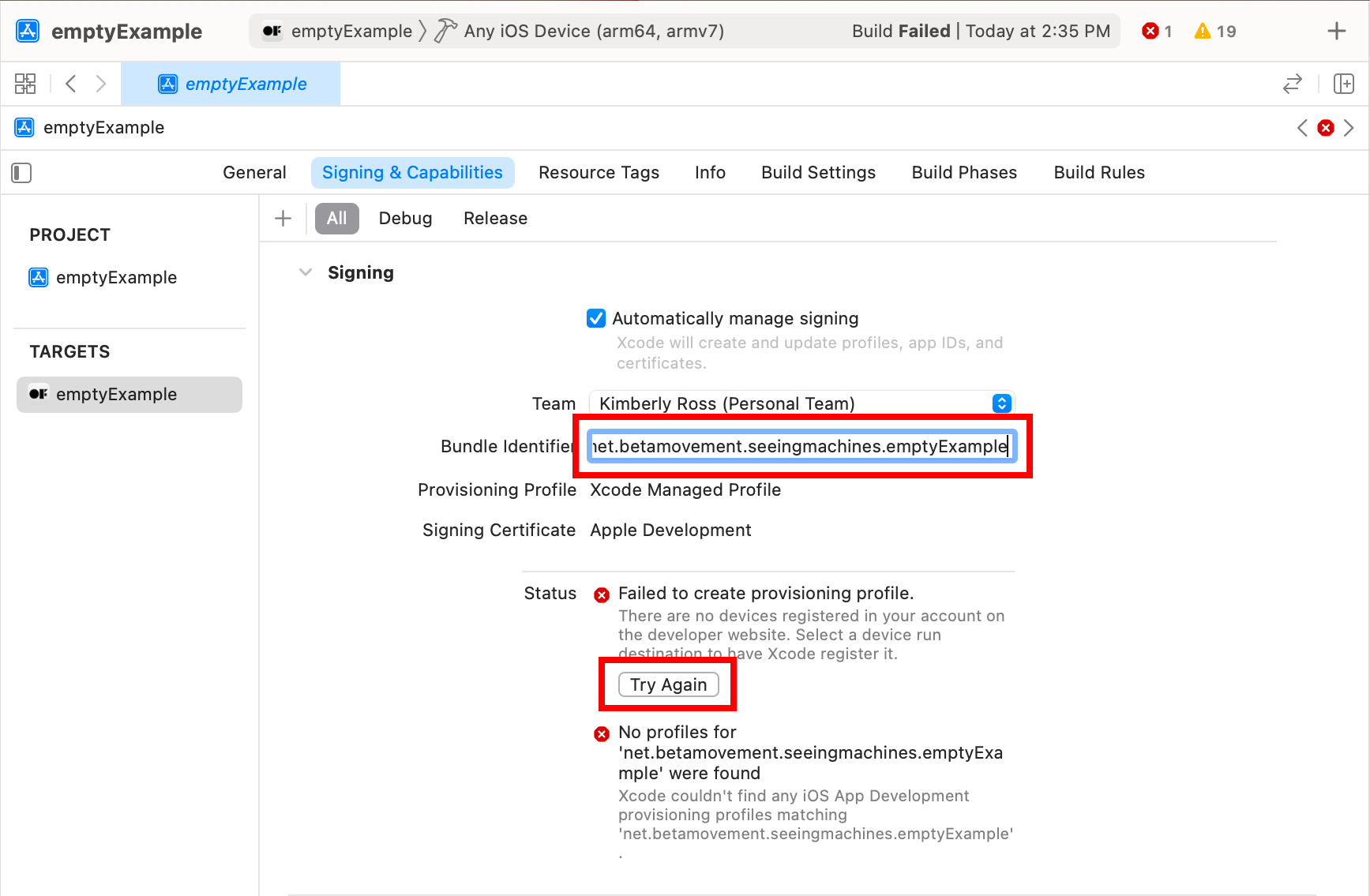1370x896 pixels.
Task: Select the emptyExample editor tab
Action: [x=231, y=84]
